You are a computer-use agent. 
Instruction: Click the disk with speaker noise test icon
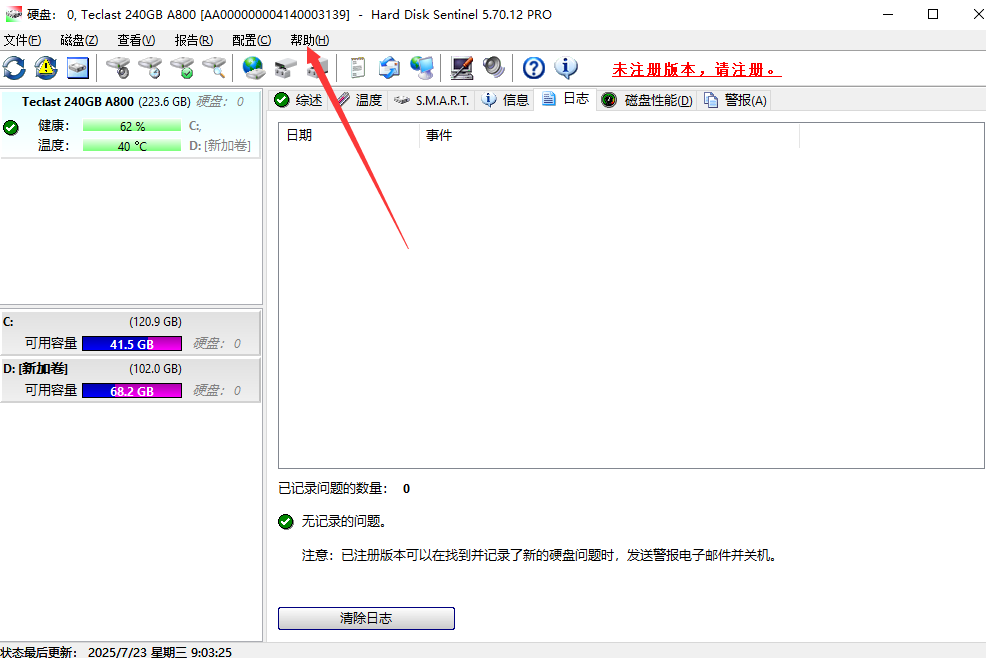(118, 68)
